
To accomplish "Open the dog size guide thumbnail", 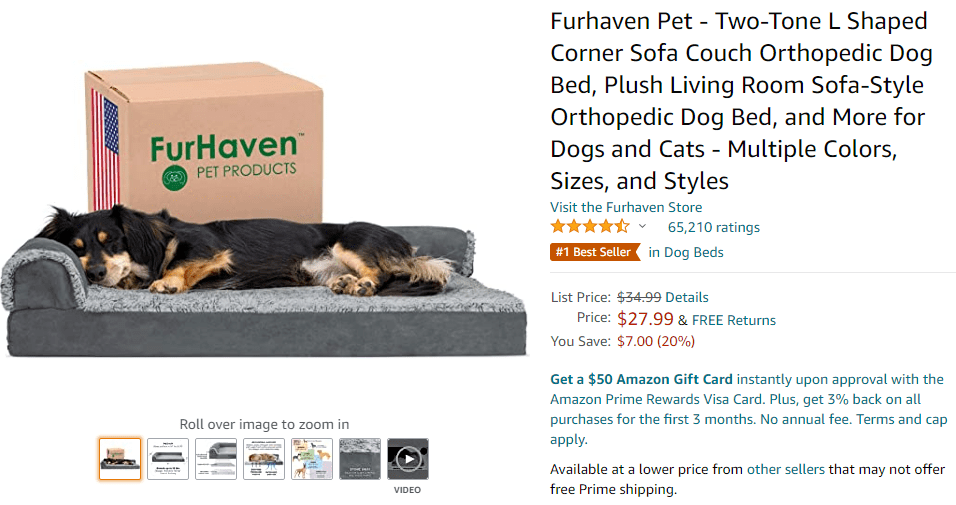I will pyautogui.click(x=312, y=459).
